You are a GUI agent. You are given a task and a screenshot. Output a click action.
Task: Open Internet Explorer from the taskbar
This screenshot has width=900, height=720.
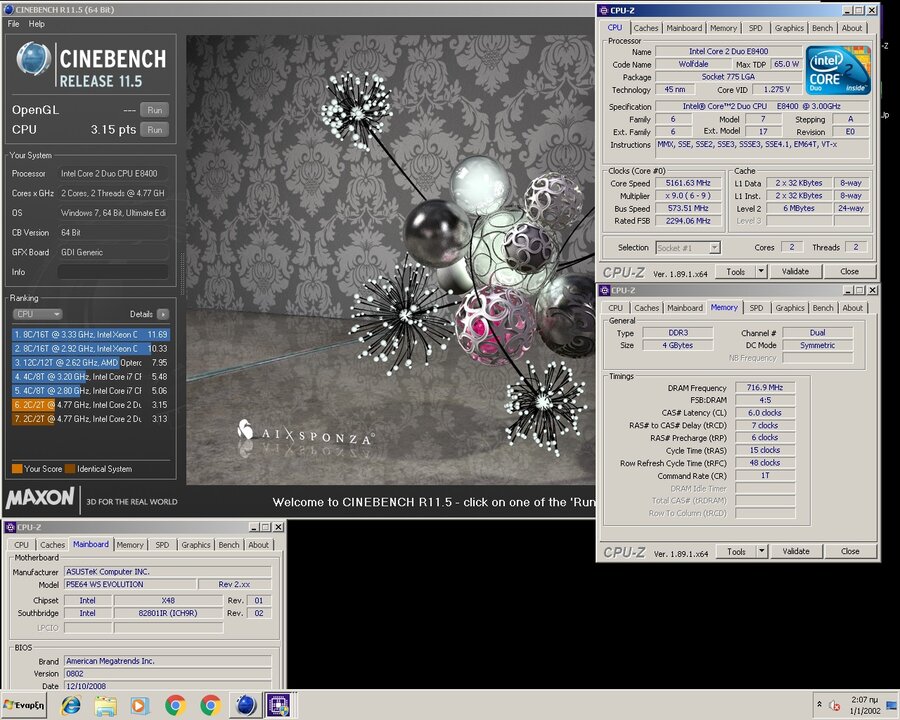pyautogui.click(x=71, y=705)
